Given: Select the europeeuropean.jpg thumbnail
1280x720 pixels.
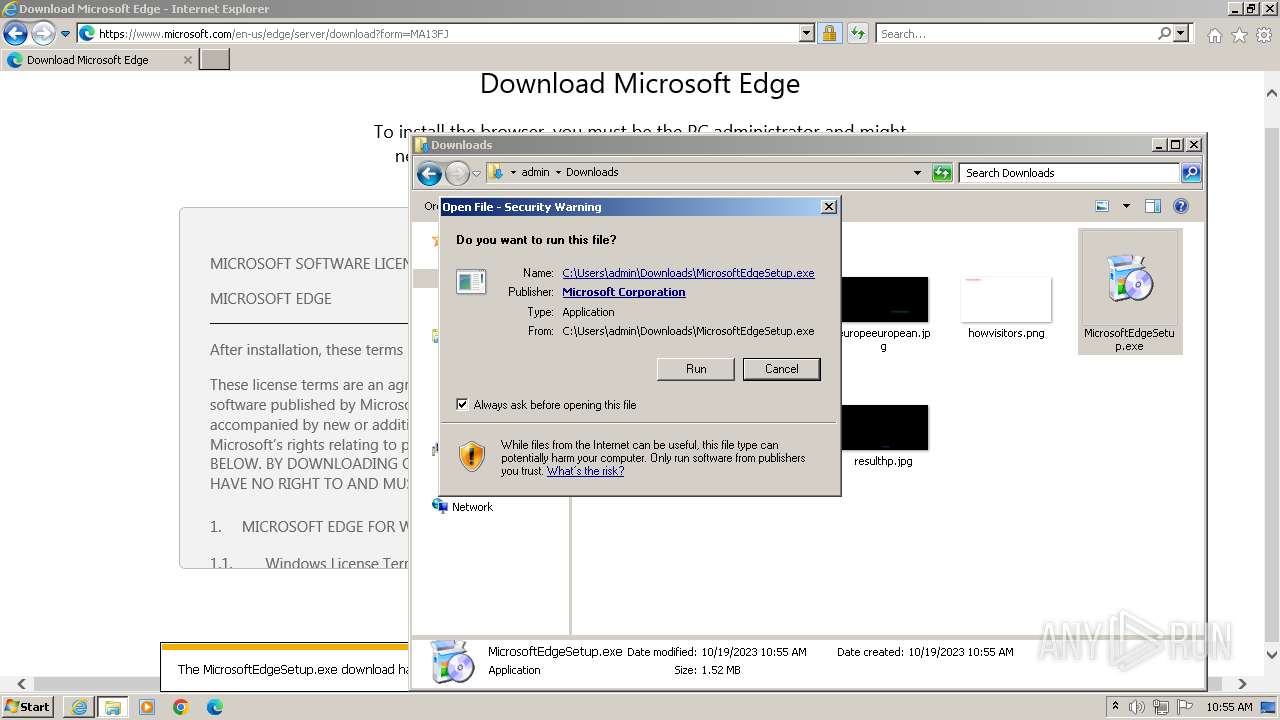Looking at the screenshot, I should coord(884,299).
